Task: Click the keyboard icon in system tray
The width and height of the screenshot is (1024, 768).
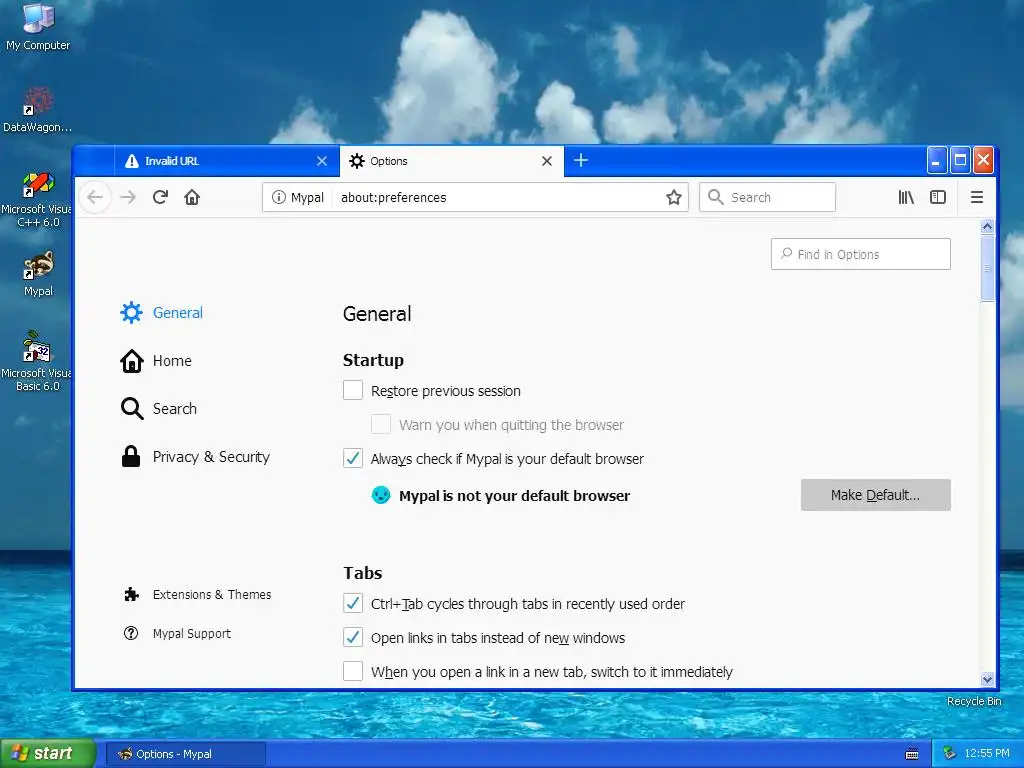Action: click(x=912, y=754)
